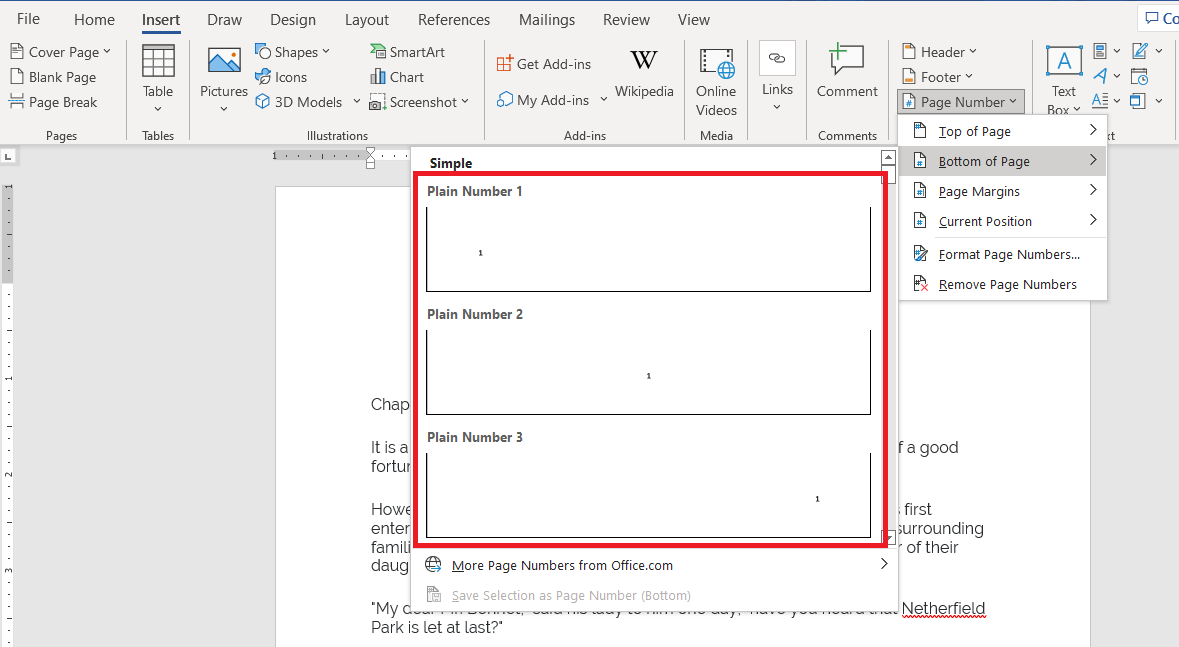Click the Comments button at top right
The height and width of the screenshot is (647, 1179).
click(1159, 18)
